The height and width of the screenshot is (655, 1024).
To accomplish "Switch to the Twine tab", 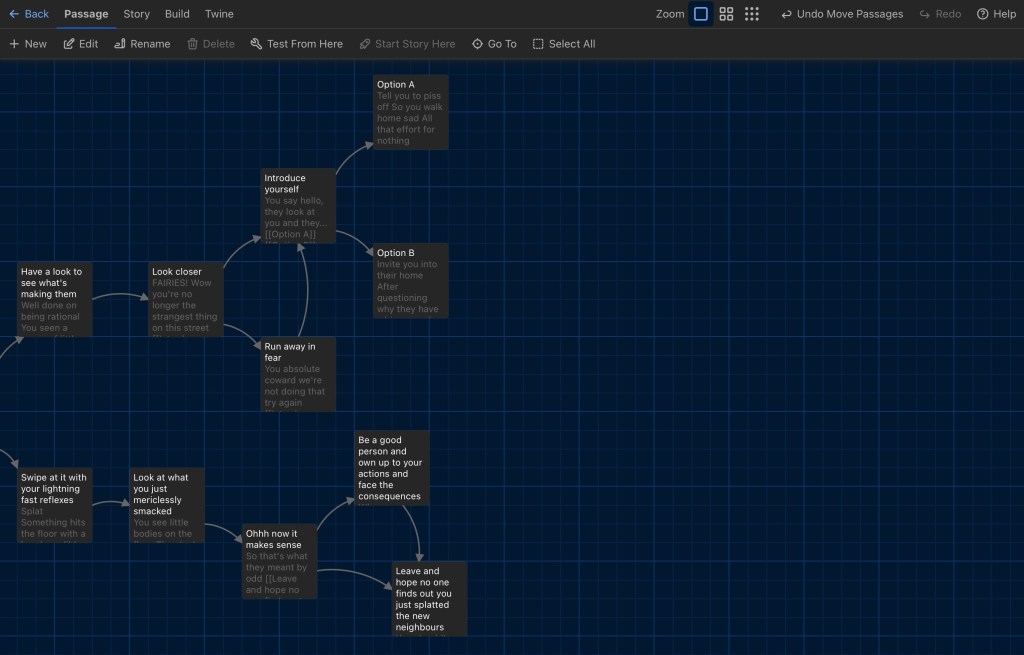I will (219, 14).
